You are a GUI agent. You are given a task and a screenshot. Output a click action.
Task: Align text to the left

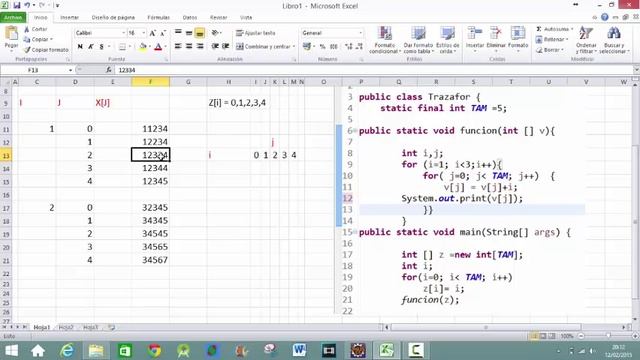tap(178, 47)
